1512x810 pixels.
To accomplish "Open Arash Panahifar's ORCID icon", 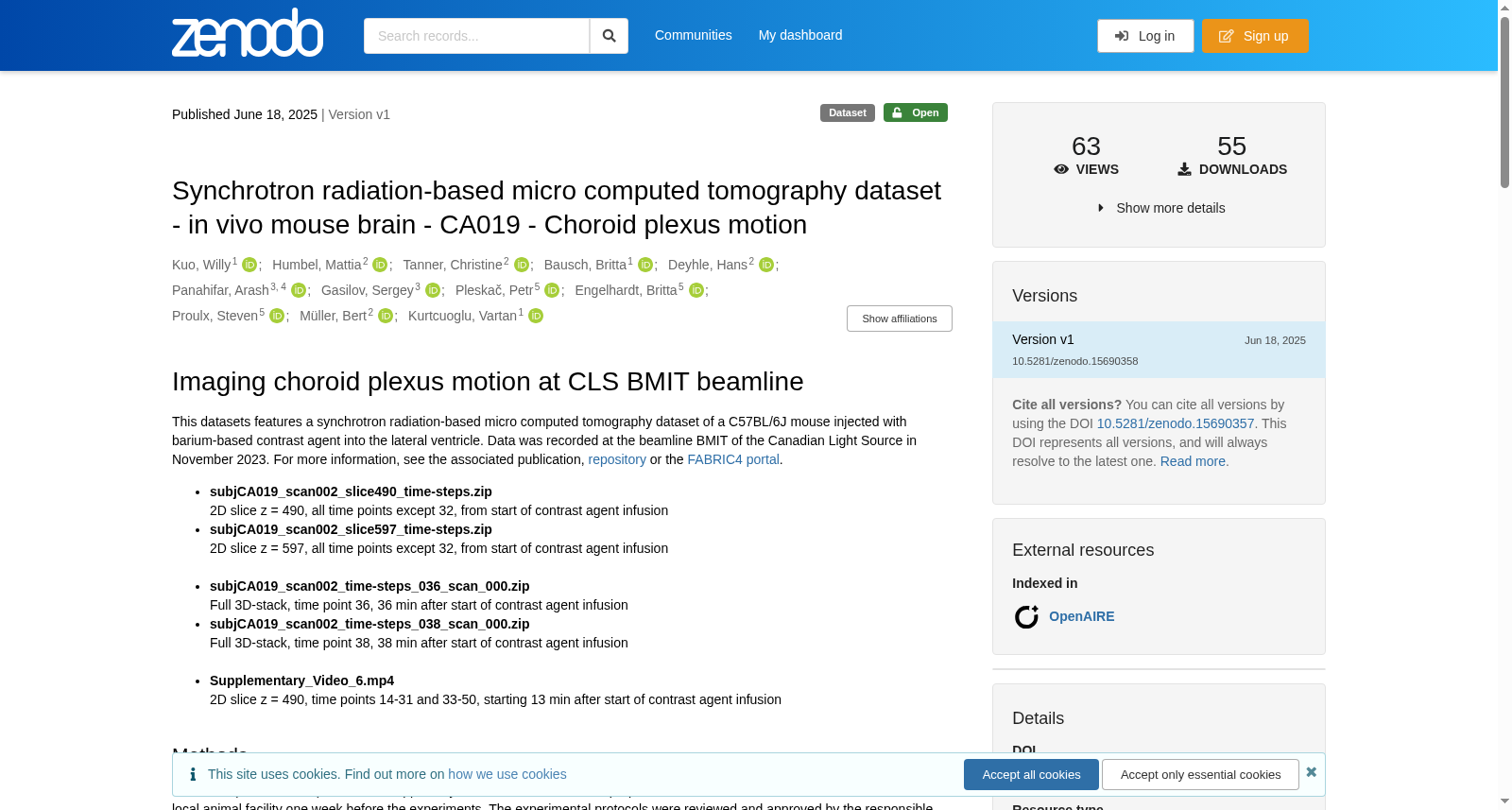I will point(299,291).
